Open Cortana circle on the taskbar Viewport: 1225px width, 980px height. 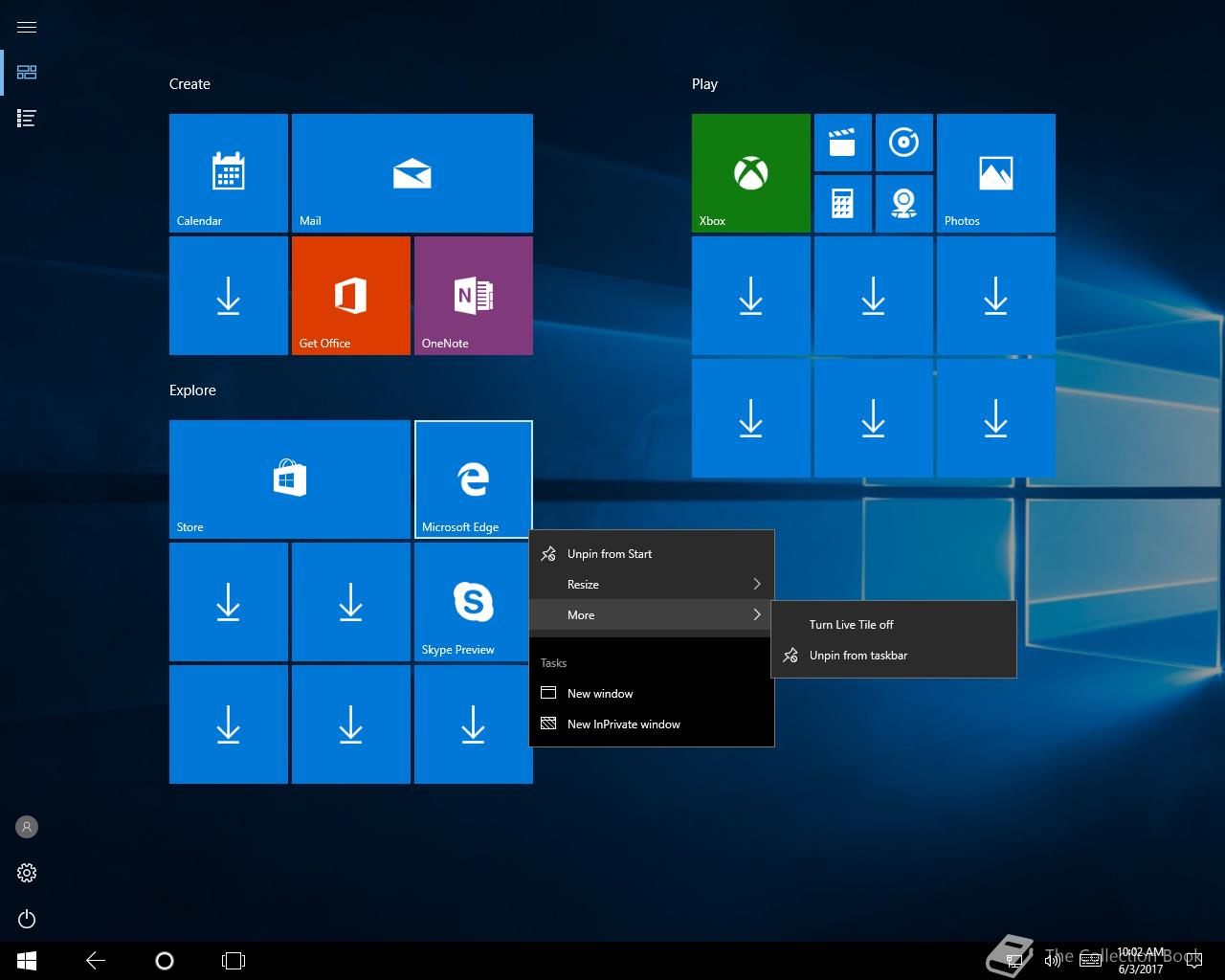click(165, 961)
